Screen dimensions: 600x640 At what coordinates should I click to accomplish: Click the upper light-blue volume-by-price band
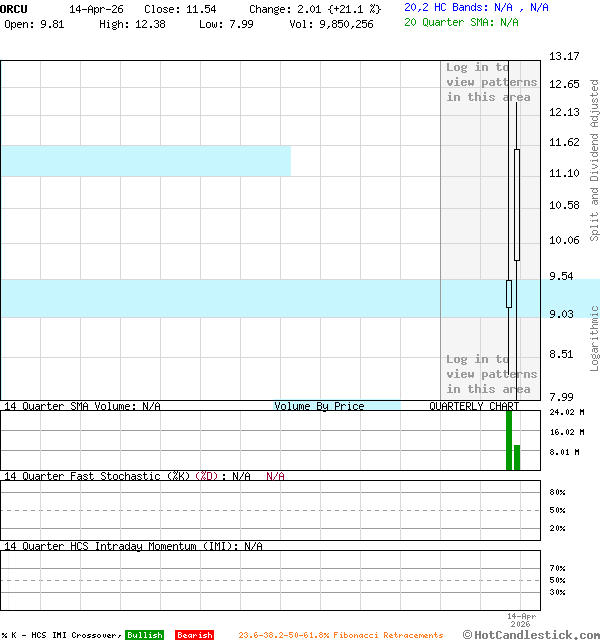145,160
